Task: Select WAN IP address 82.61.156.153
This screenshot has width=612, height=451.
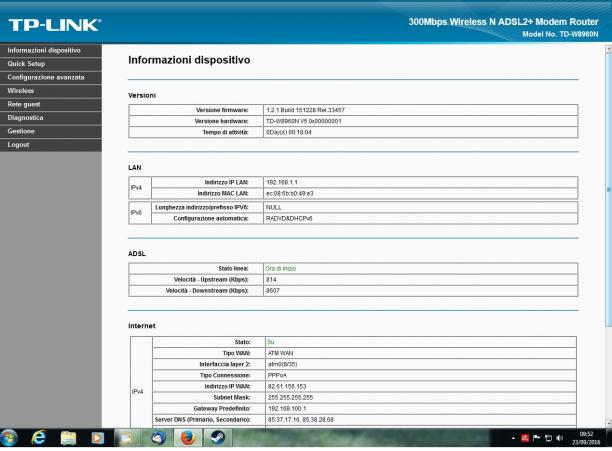Action: tap(287, 386)
